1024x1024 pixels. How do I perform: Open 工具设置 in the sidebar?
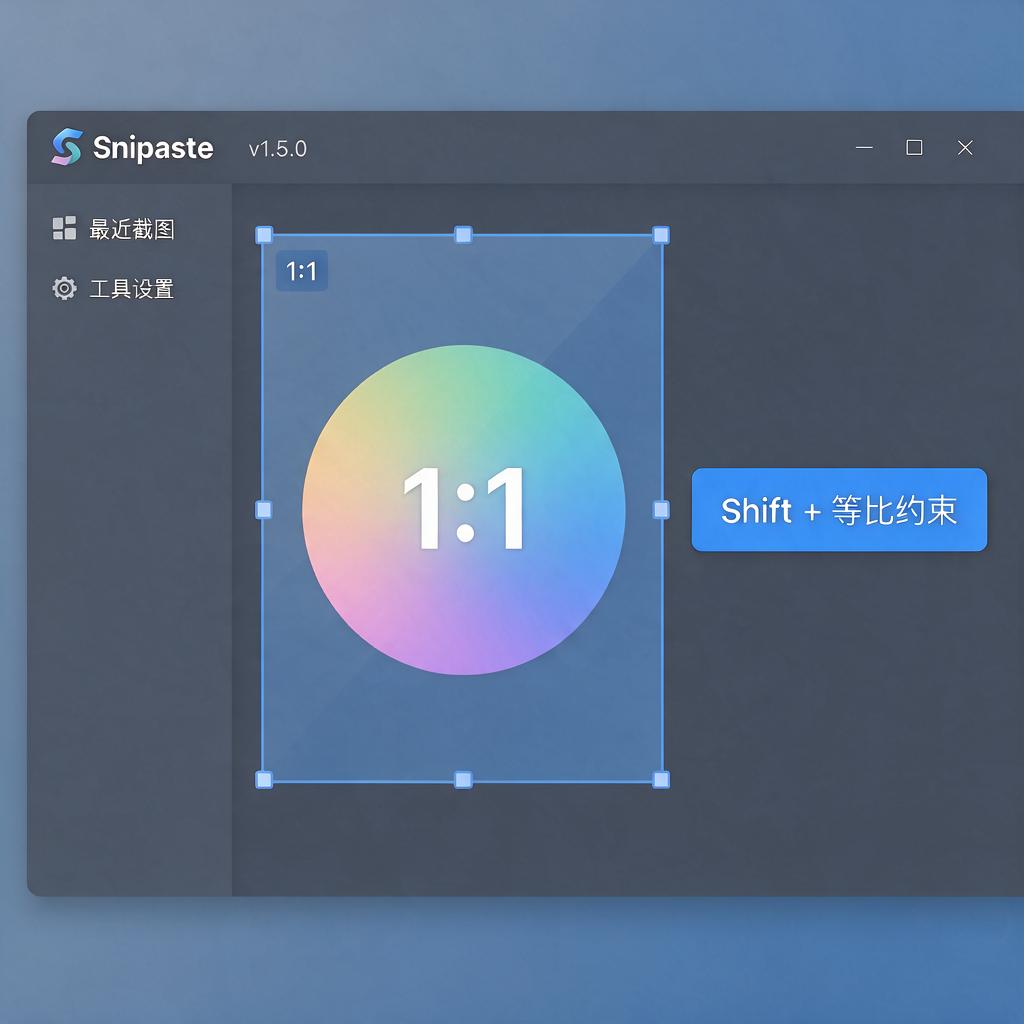click(x=113, y=288)
